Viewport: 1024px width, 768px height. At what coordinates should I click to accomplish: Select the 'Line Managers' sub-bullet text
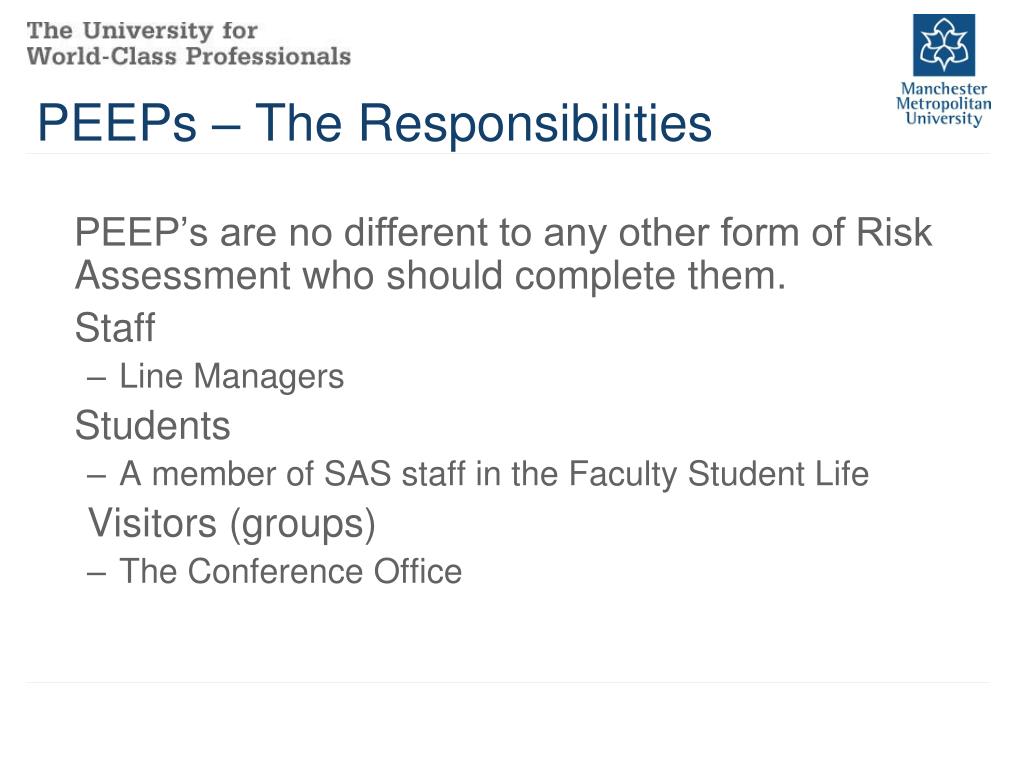tap(231, 377)
